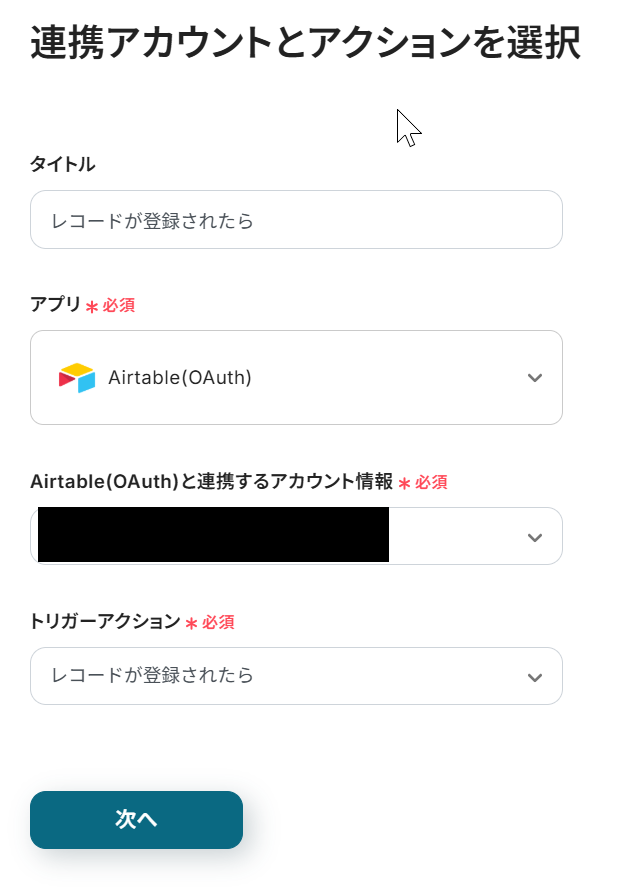The width and height of the screenshot is (644, 888).
Task: Click the 必須 text beside アプリ
Action: pos(119,306)
